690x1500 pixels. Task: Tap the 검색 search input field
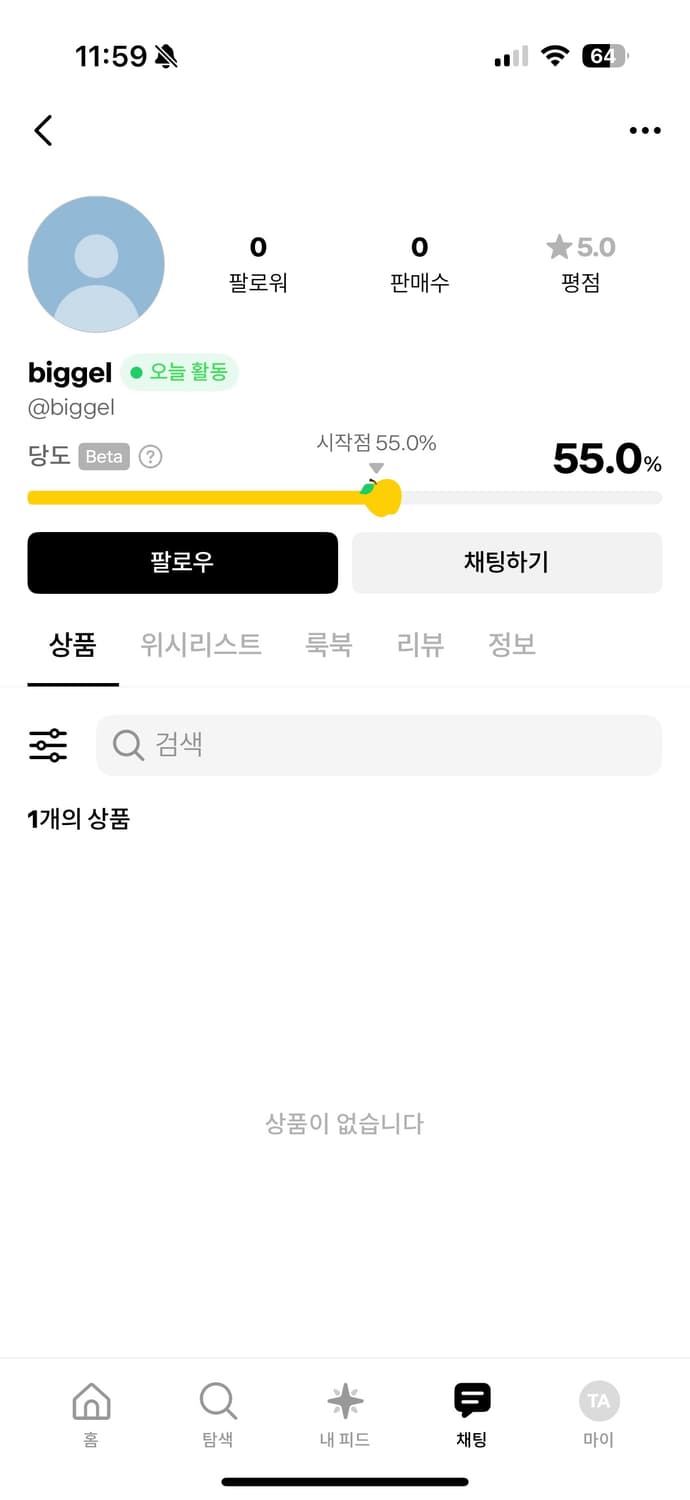(x=378, y=744)
